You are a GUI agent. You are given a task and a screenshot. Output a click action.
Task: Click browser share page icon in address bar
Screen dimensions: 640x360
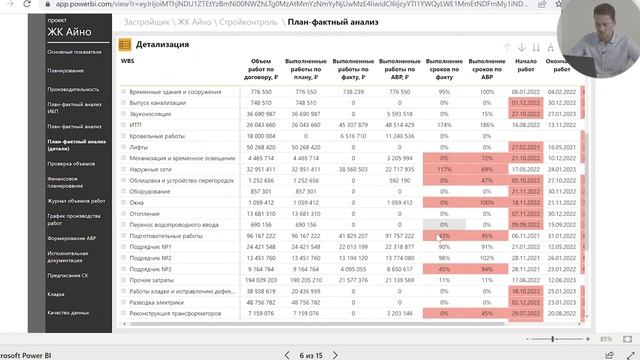pos(542,4)
